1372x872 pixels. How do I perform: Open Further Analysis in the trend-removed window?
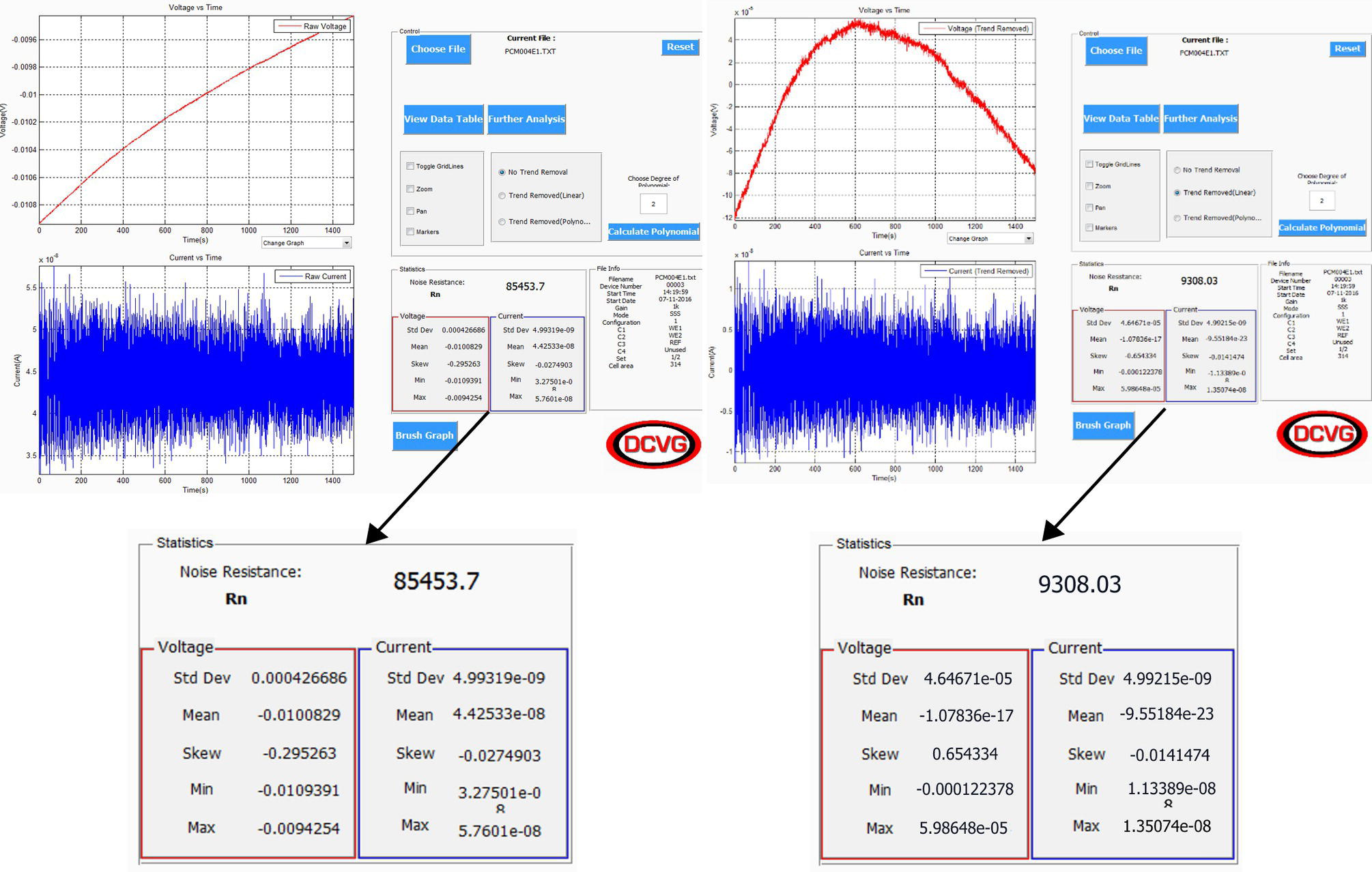click(x=1200, y=118)
